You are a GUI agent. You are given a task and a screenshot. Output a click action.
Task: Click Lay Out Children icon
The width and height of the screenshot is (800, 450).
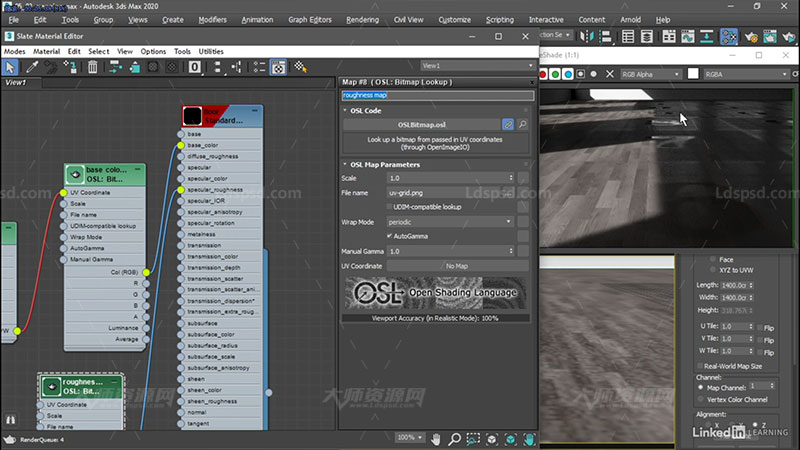[x=236, y=67]
